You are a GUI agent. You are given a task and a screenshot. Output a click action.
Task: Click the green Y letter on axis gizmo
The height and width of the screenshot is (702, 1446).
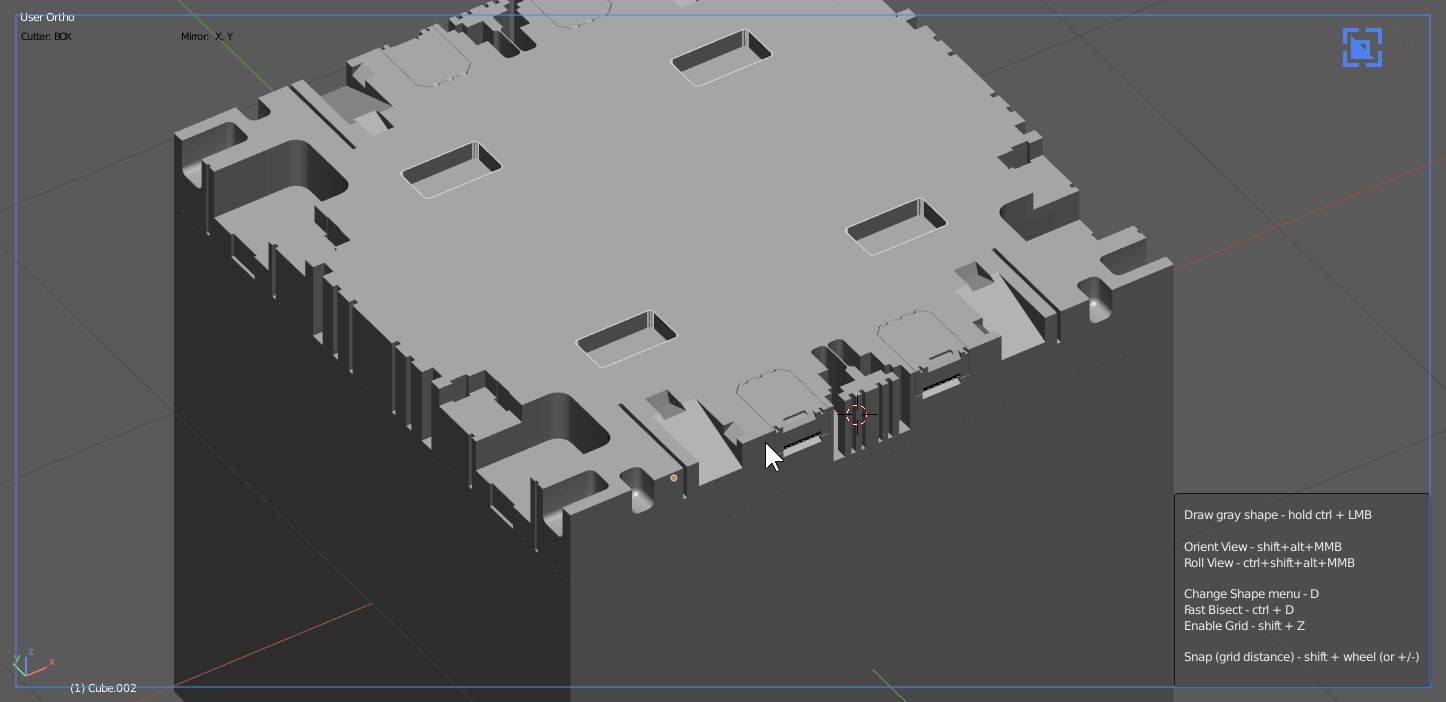pos(15,658)
